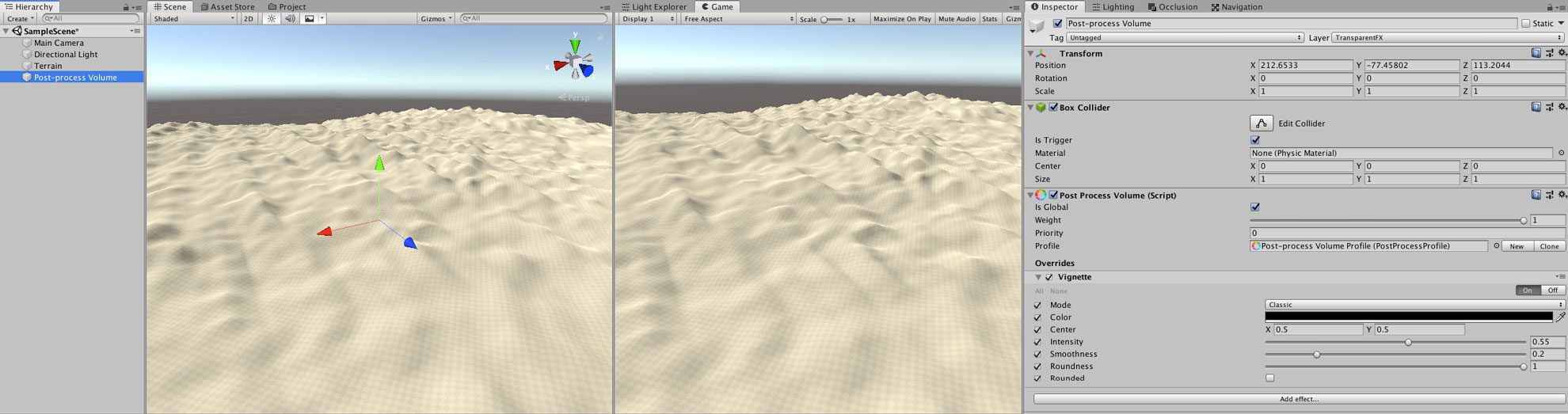Toggle the Vignette effect checkbox
The height and width of the screenshot is (414, 1568).
[x=1049, y=278]
